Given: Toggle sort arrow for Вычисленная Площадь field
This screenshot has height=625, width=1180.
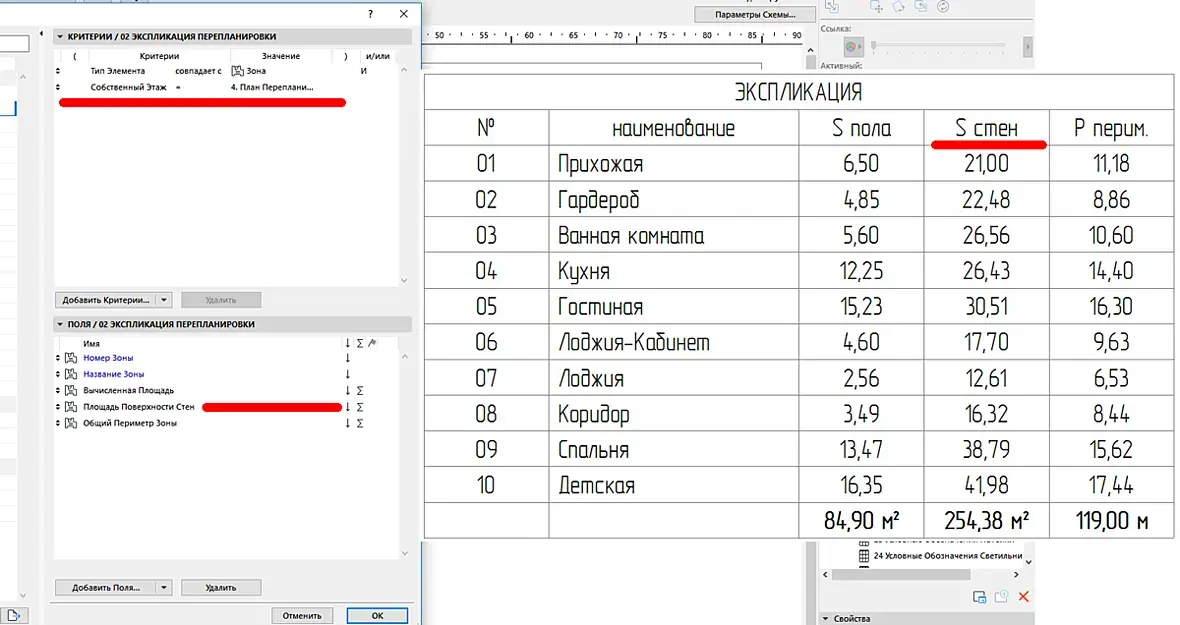Looking at the screenshot, I should (x=348, y=390).
